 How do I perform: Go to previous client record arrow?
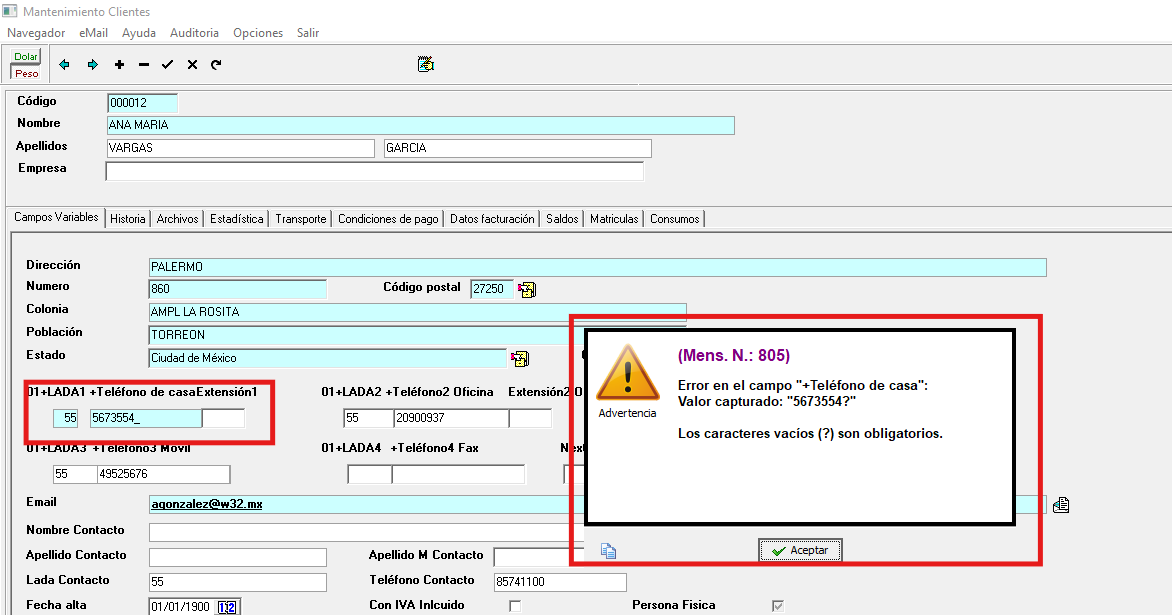(65, 65)
